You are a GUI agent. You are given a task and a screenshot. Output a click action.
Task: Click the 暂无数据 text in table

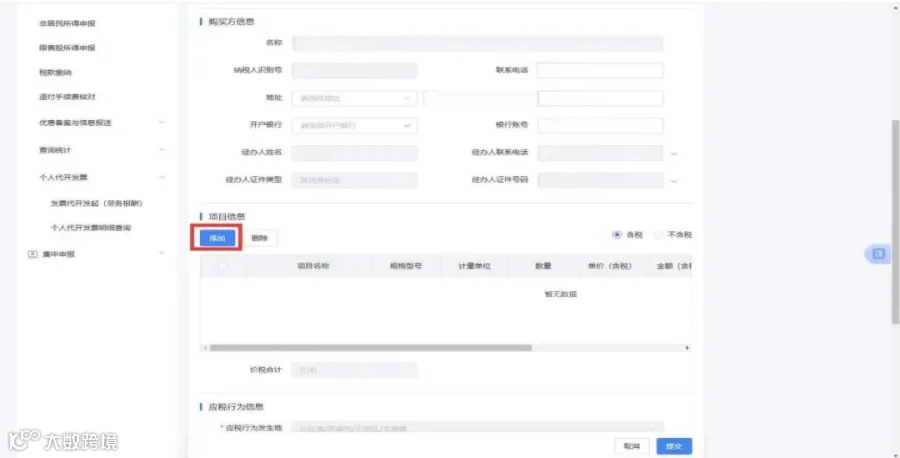pyautogui.click(x=561, y=294)
